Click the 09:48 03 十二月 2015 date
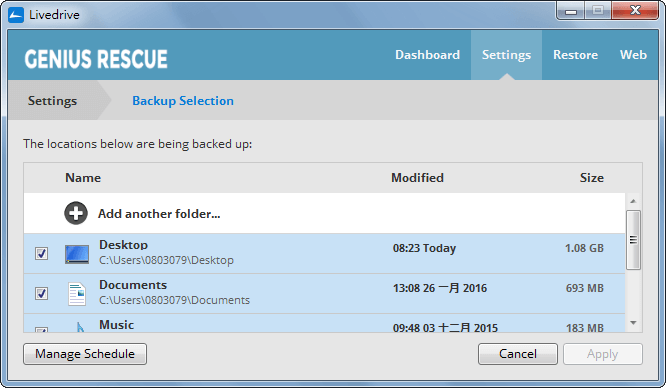The height and width of the screenshot is (388, 666). [445, 328]
